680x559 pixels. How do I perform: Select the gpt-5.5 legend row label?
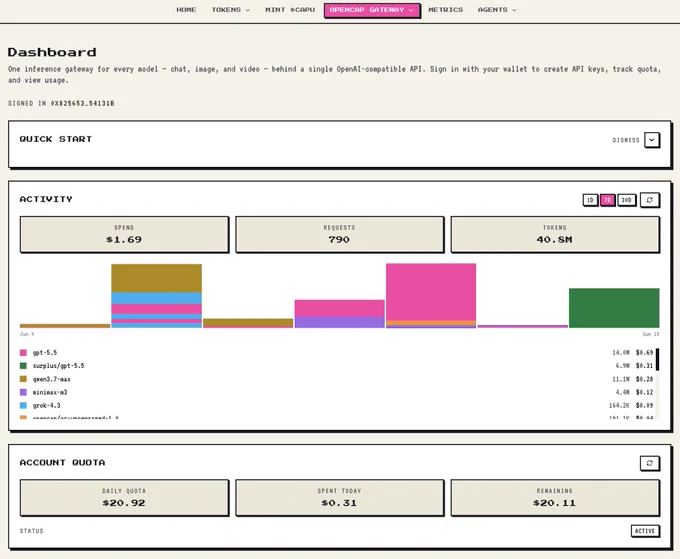[45, 353]
